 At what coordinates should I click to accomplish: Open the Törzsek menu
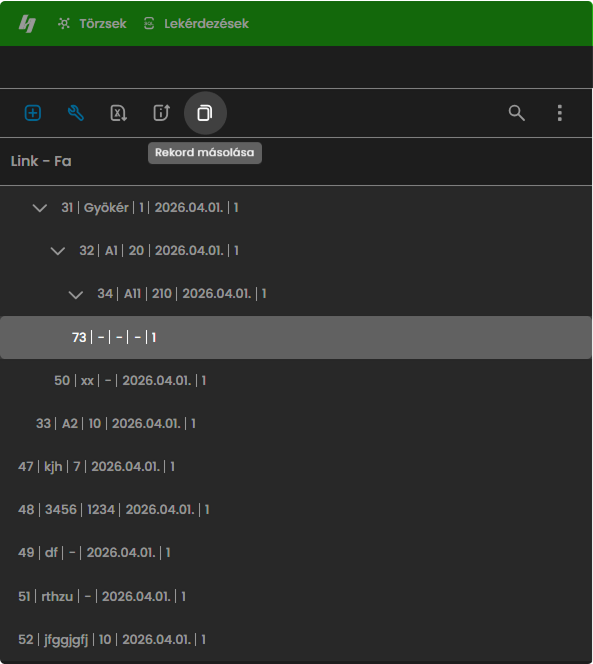[92, 23]
